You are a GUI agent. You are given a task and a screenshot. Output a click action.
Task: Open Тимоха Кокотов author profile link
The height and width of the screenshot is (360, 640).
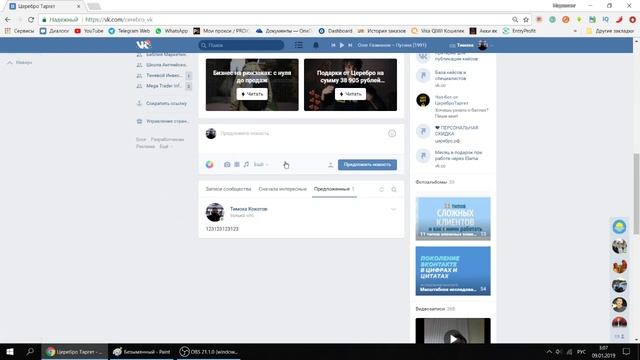[249, 209]
